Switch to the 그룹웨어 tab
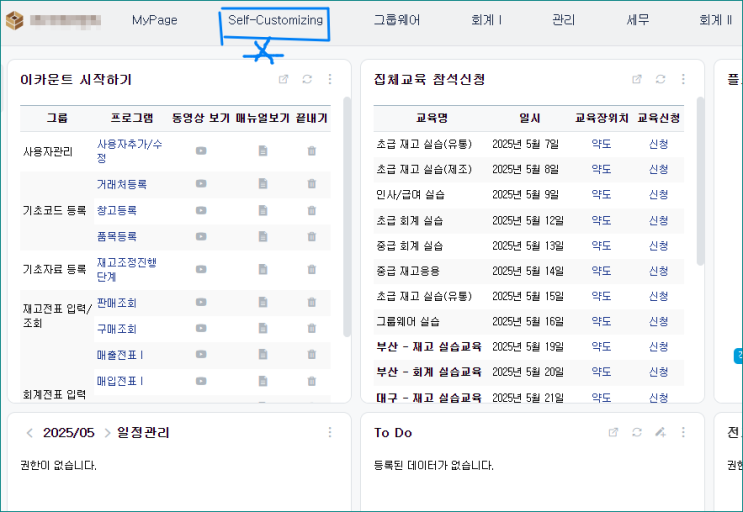The image size is (743, 512). [x=397, y=20]
